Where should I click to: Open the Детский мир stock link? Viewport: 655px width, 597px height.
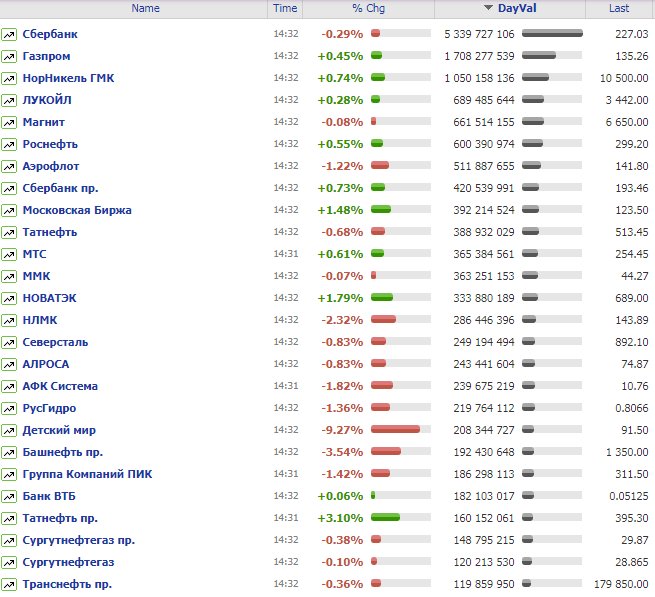(59, 430)
